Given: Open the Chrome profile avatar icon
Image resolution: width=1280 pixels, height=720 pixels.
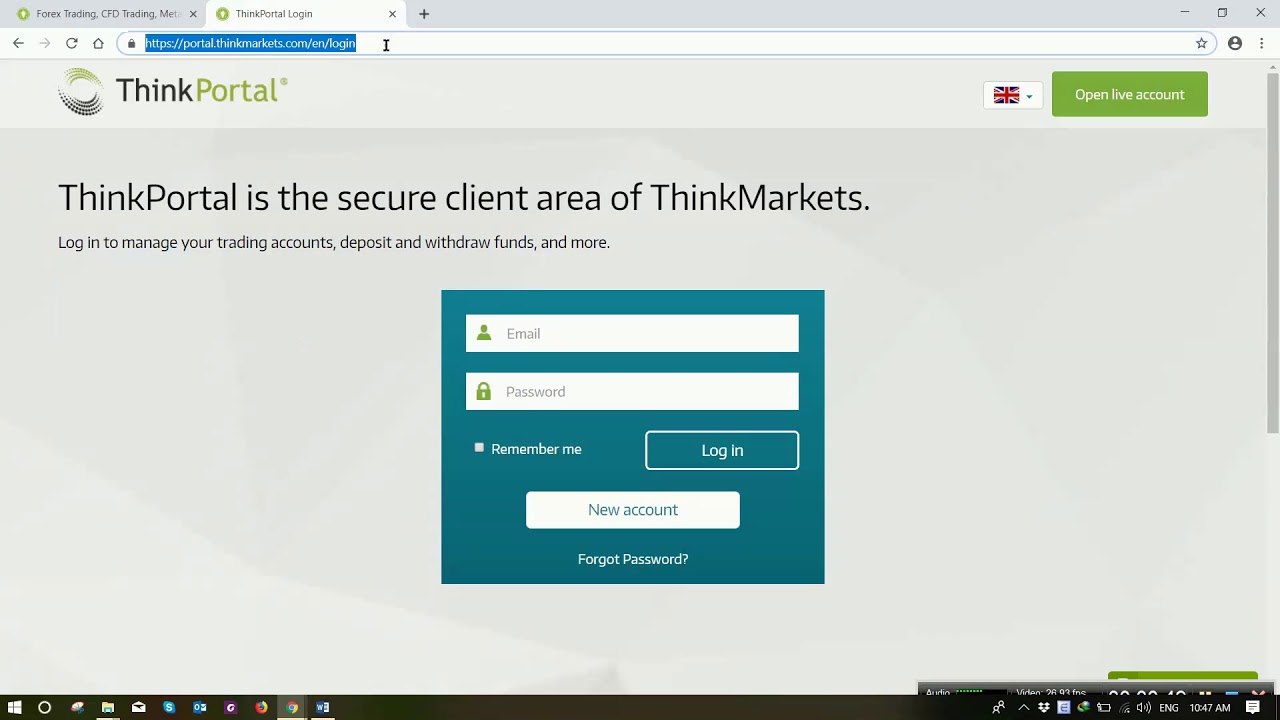Looking at the screenshot, I should click(1235, 43).
